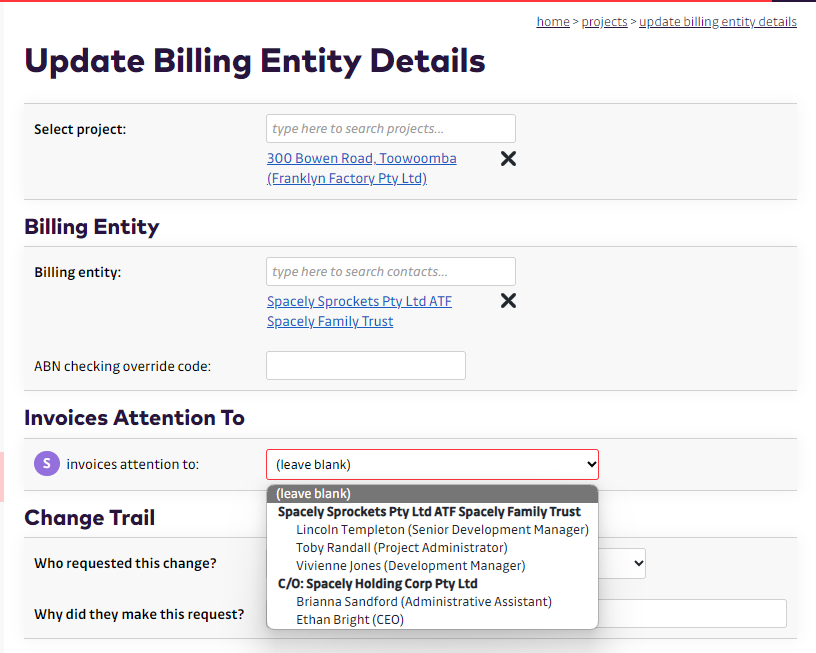The height and width of the screenshot is (653, 816).
Task: Open the 300 Bowen Road, Toowoomba link
Action: point(361,159)
